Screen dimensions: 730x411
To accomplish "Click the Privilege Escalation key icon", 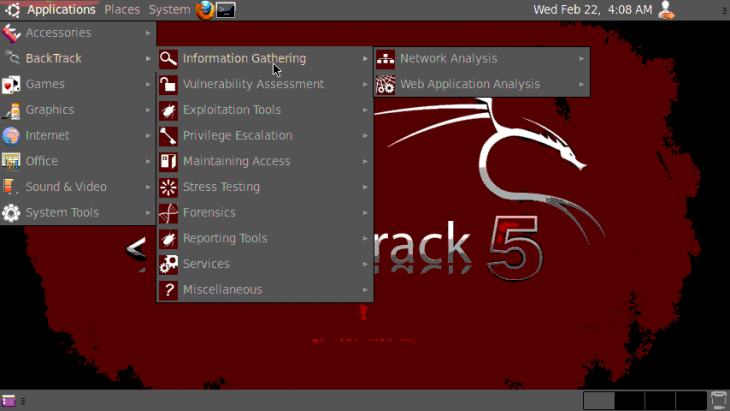I will click(168, 135).
